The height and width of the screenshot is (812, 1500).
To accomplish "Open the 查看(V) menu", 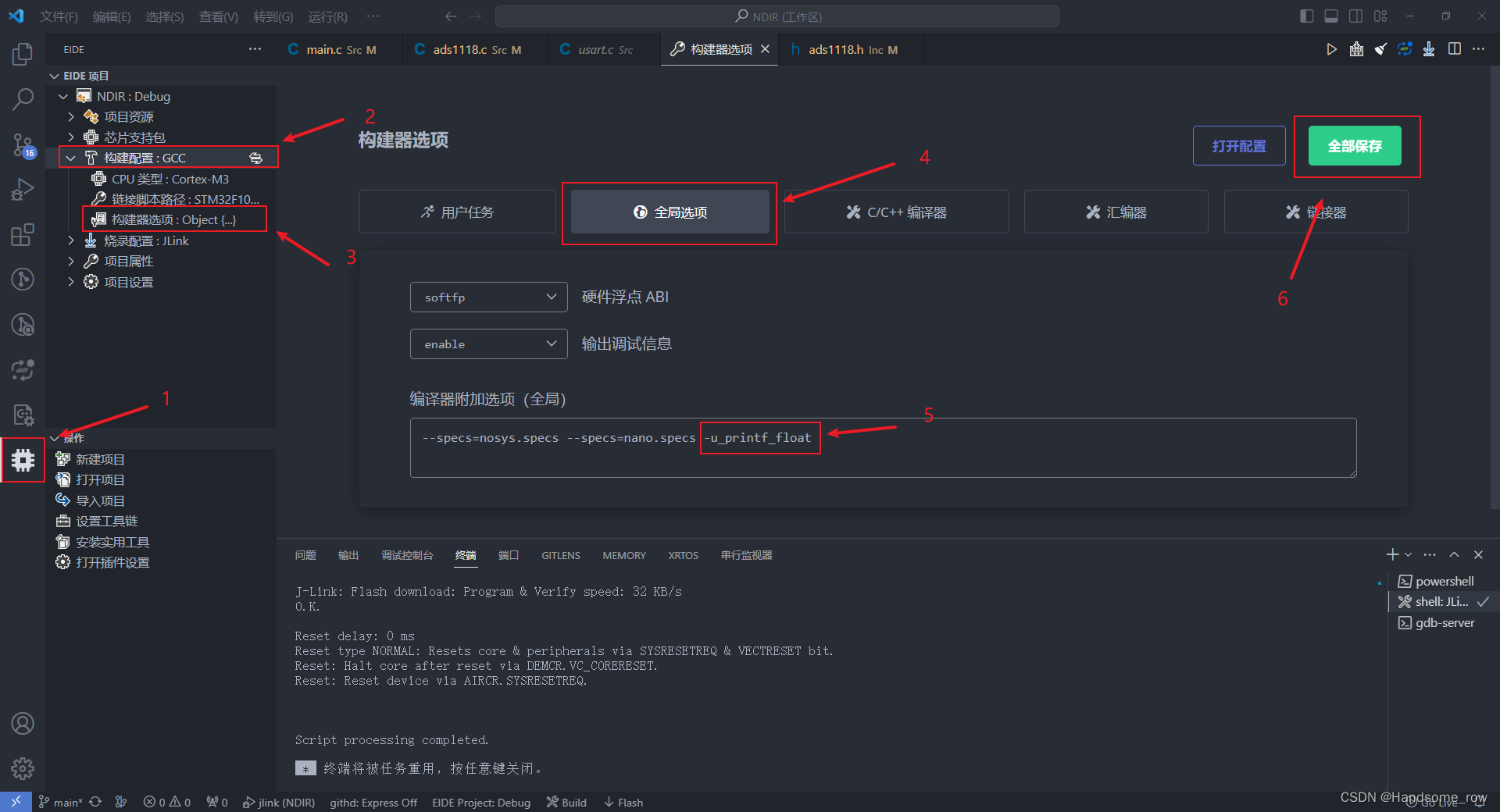I will 218,16.
